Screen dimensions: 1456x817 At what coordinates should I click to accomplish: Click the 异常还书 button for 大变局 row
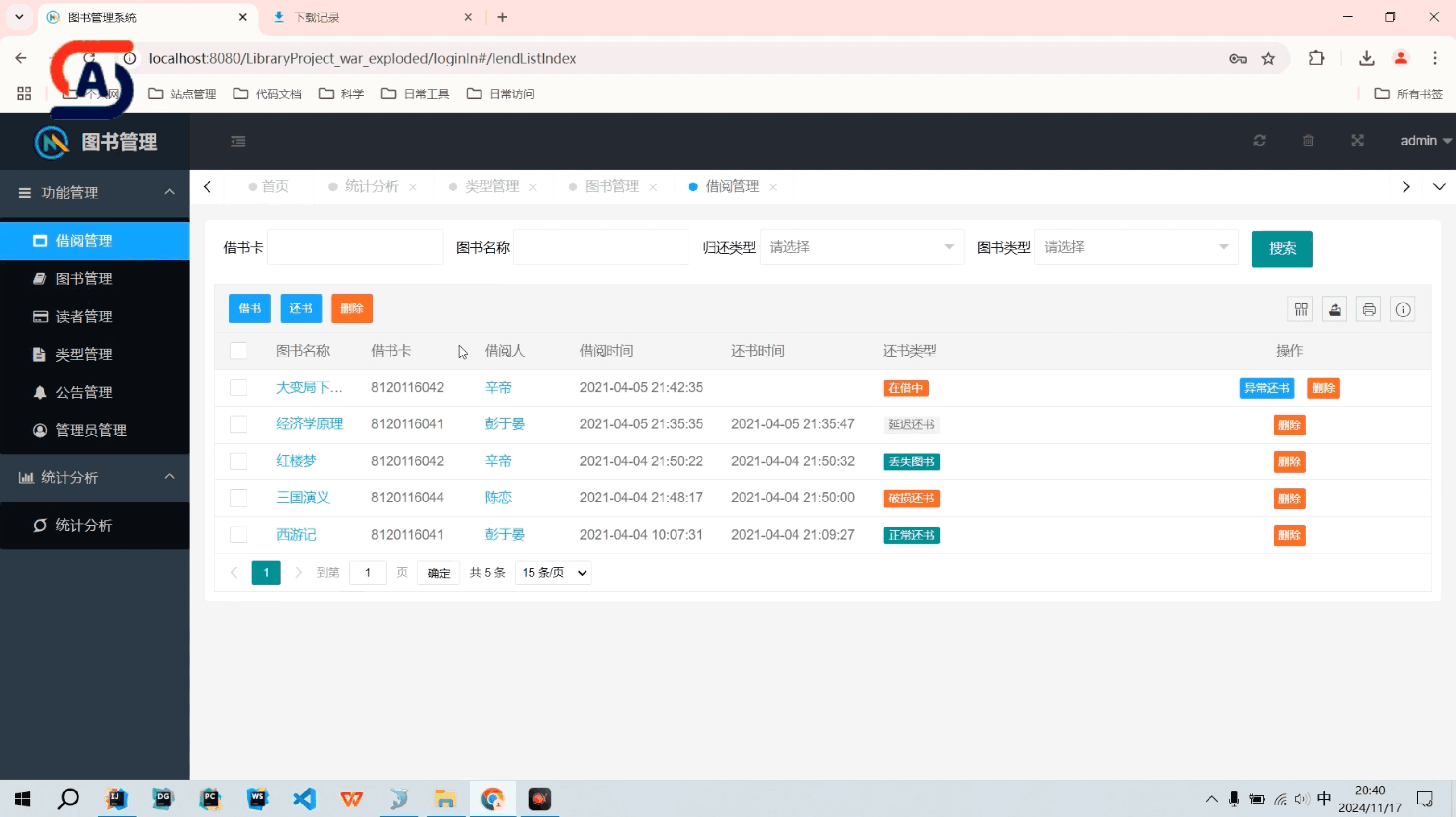tap(1267, 388)
